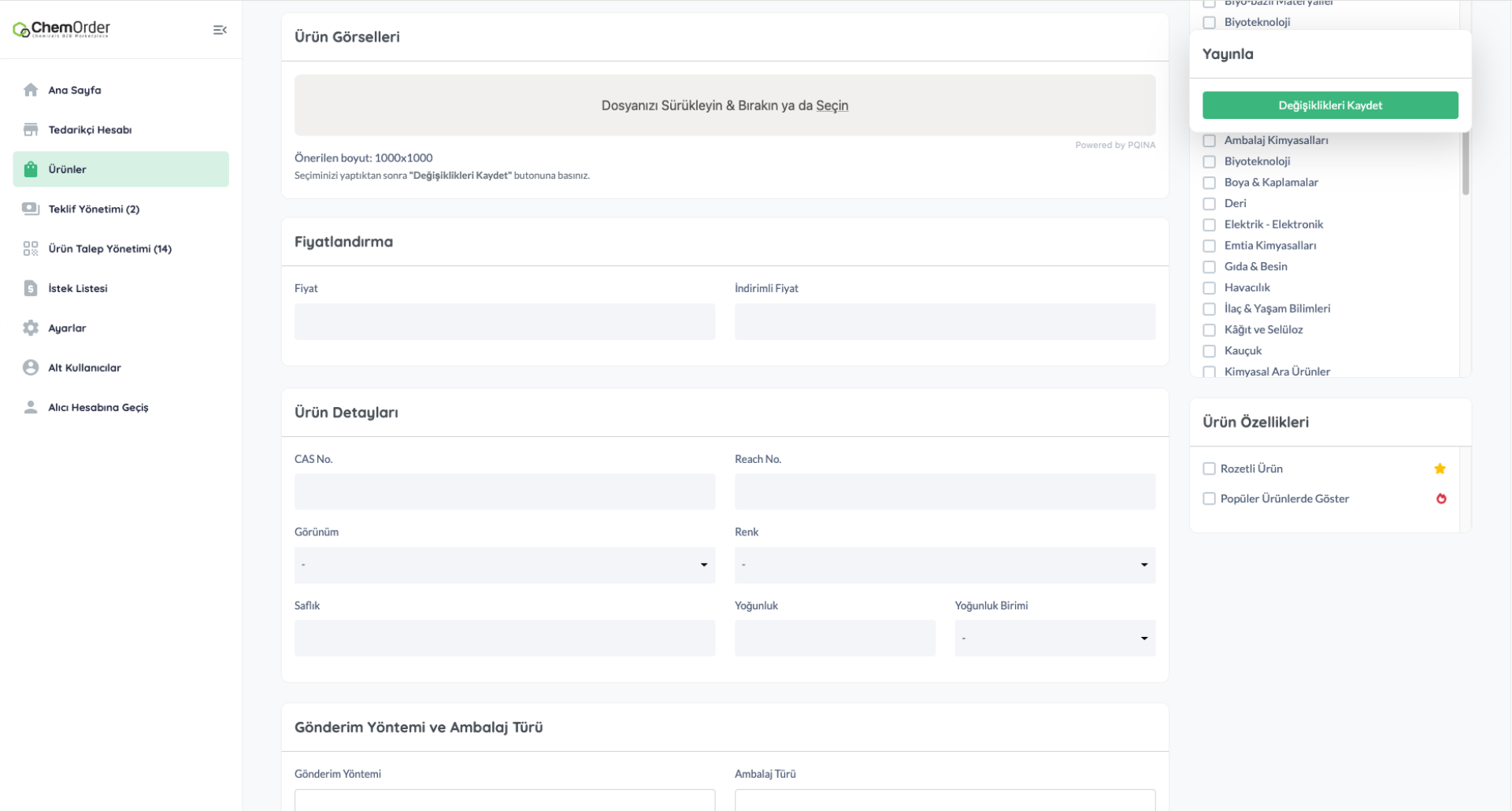Click the Seçin link to choose a file

(x=832, y=106)
